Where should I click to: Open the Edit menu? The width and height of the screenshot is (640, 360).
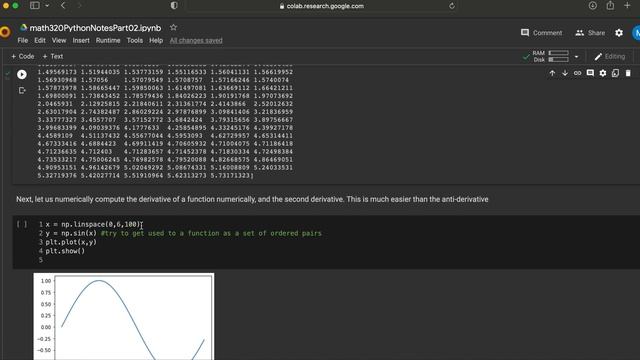pyautogui.click(x=40, y=40)
